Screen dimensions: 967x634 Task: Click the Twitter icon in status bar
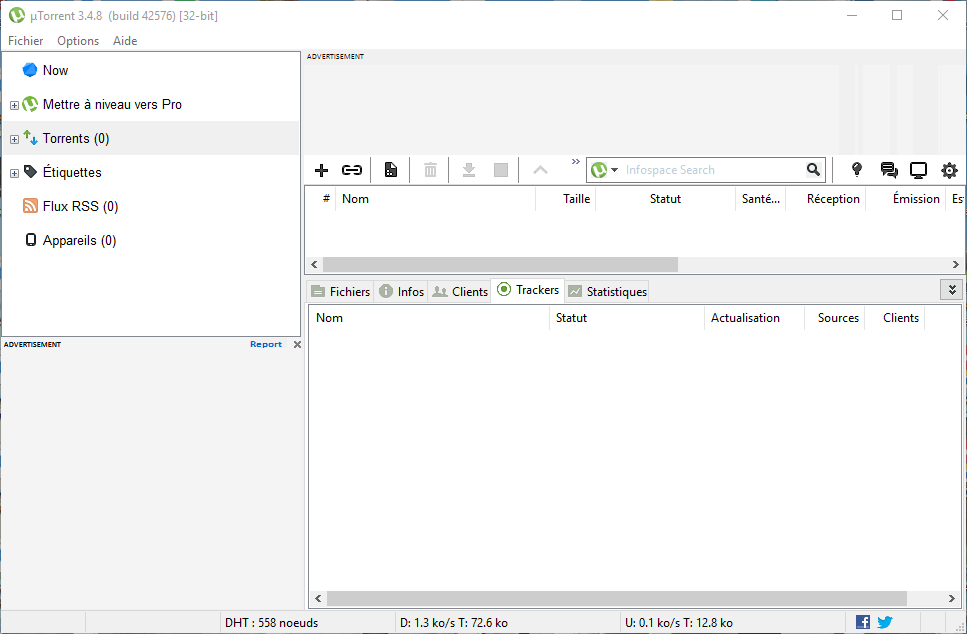885,622
